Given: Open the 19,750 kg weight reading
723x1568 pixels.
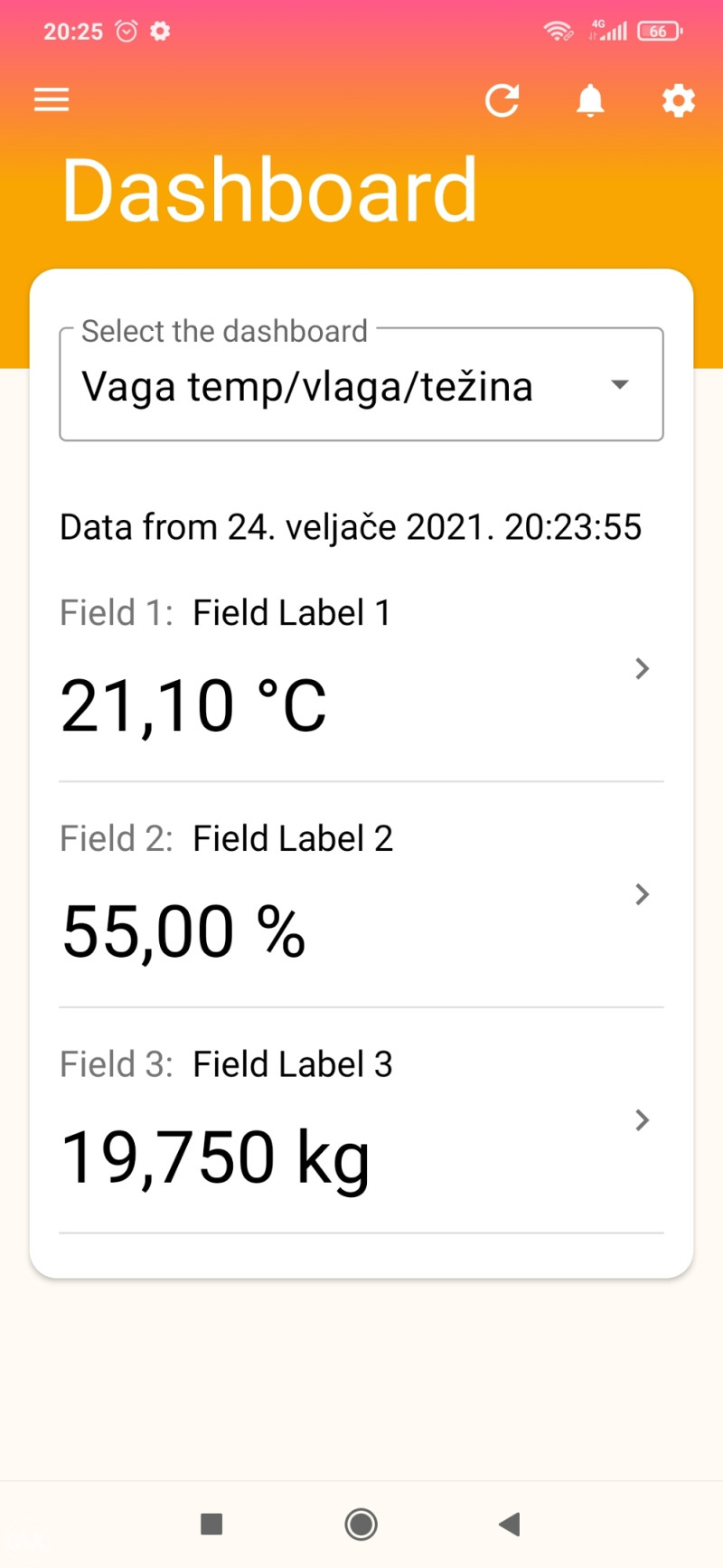Looking at the screenshot, I should tap(215, 1158).
